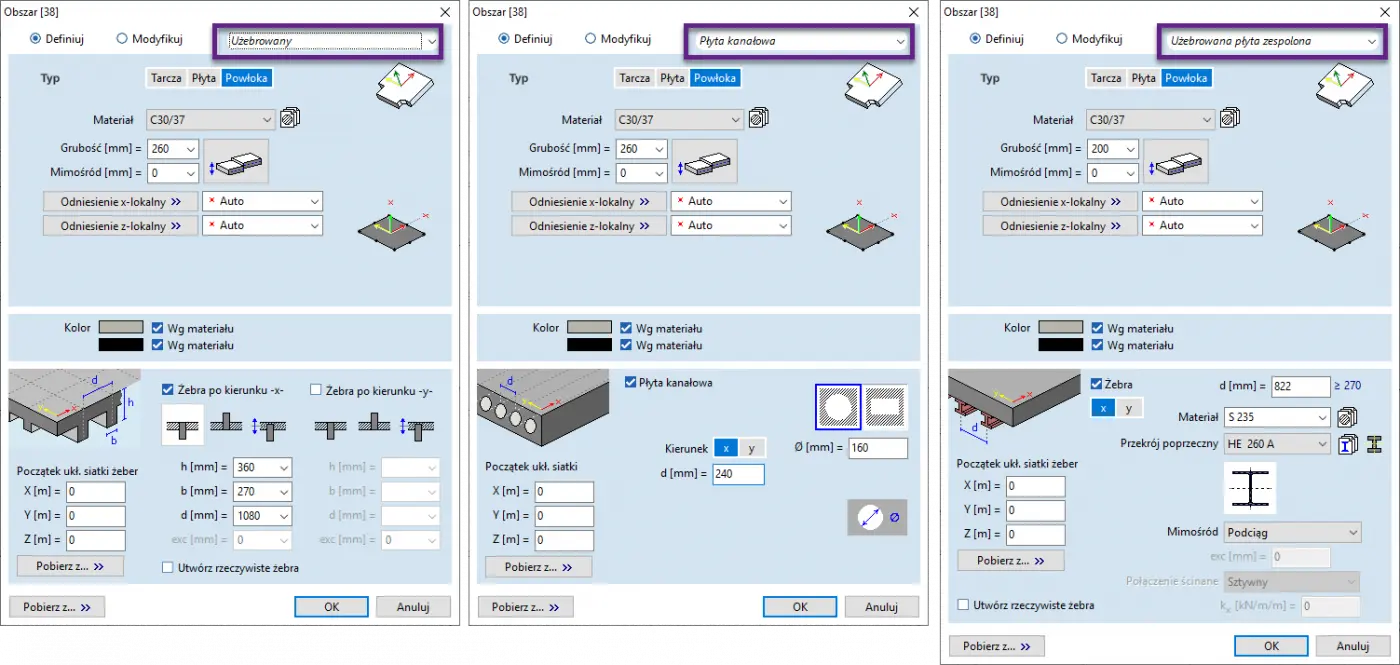Click the yellow I-beam section icon

[x=1374, y=444]
